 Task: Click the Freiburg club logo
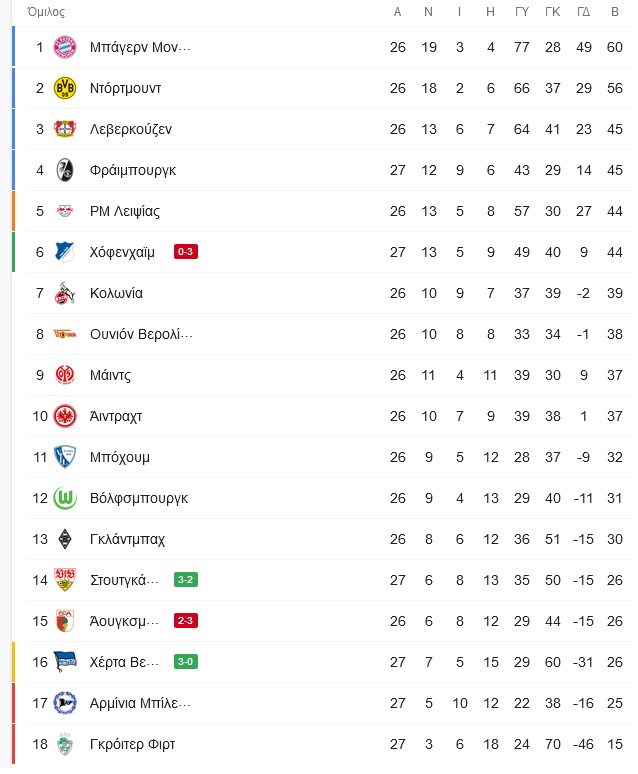click(65, 170)
